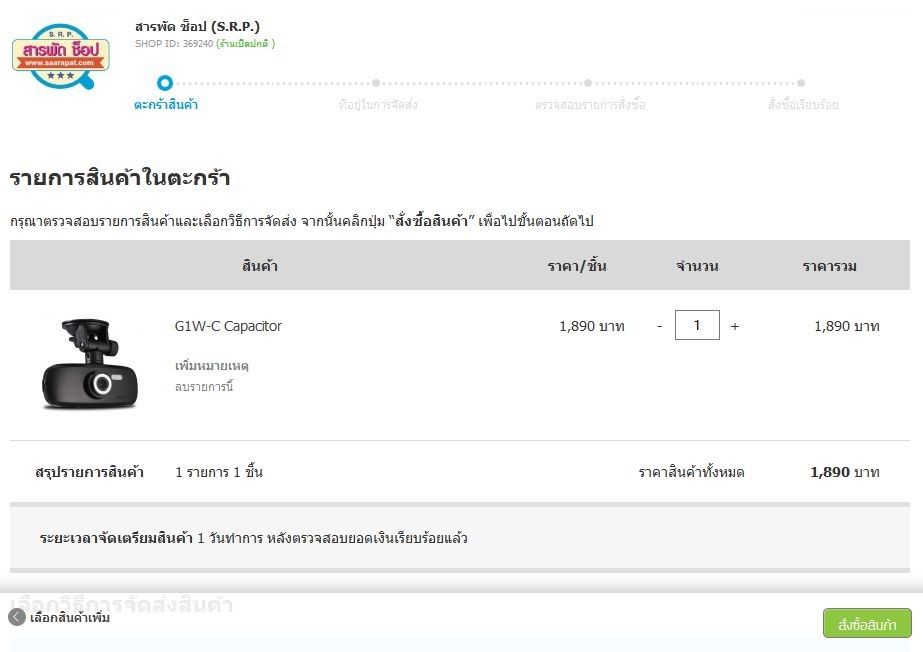Select the ตรวจสอบรายการสั่งซื้อ step label

coord(590,105)
